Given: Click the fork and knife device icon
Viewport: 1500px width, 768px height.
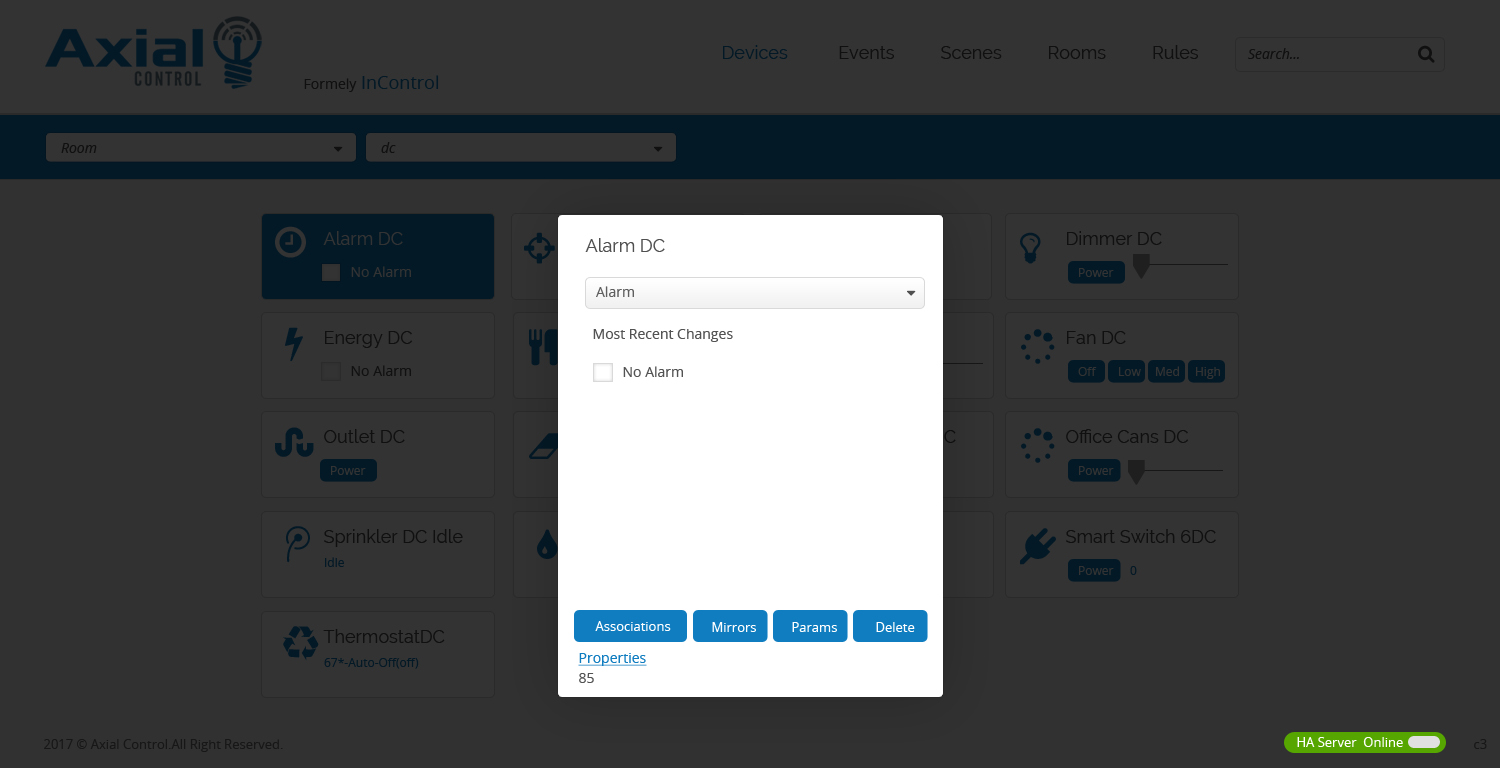Looking at the screenshot, I should (542, 347).
